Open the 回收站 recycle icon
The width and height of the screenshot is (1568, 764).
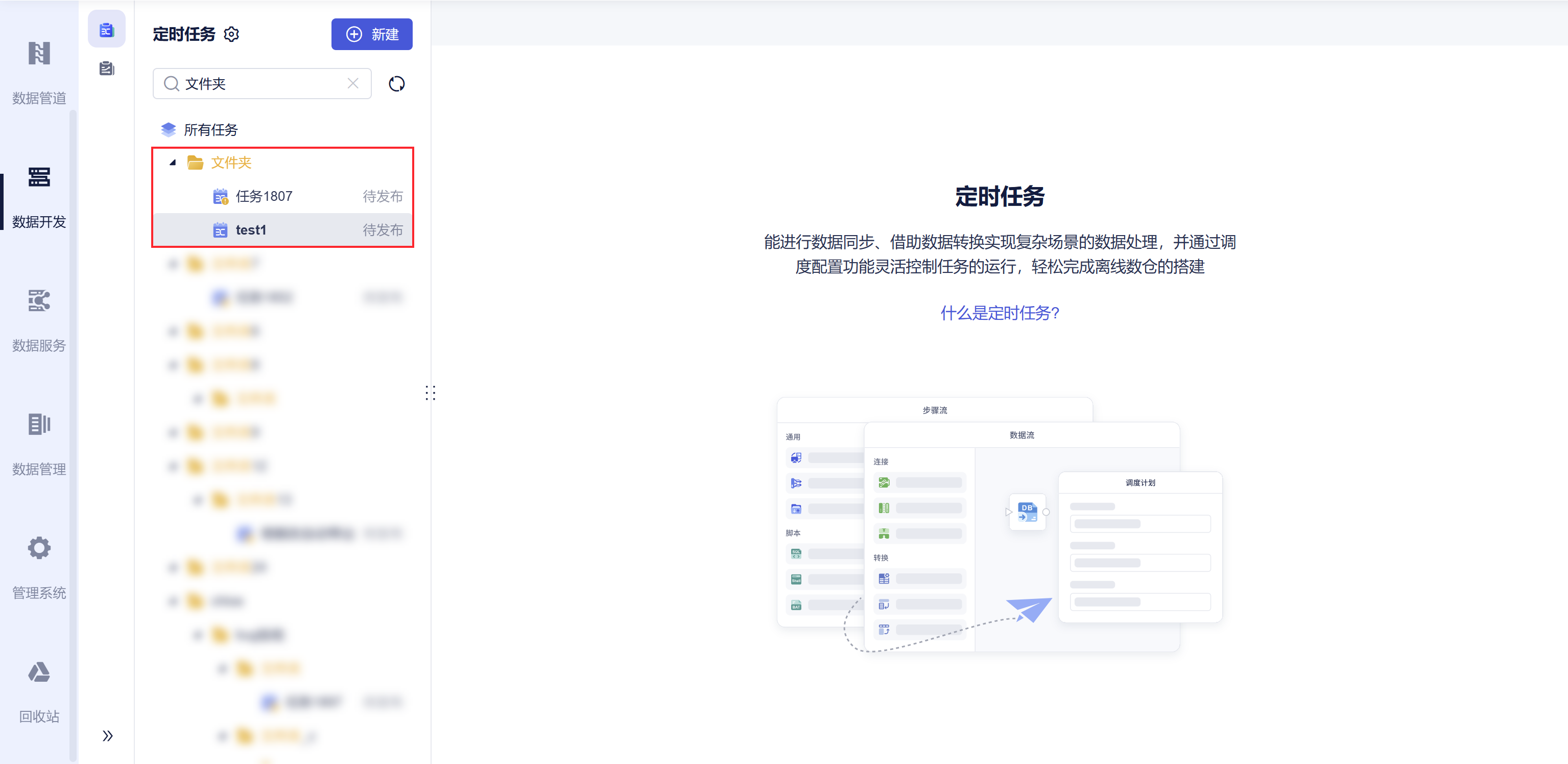click(39, 672)
